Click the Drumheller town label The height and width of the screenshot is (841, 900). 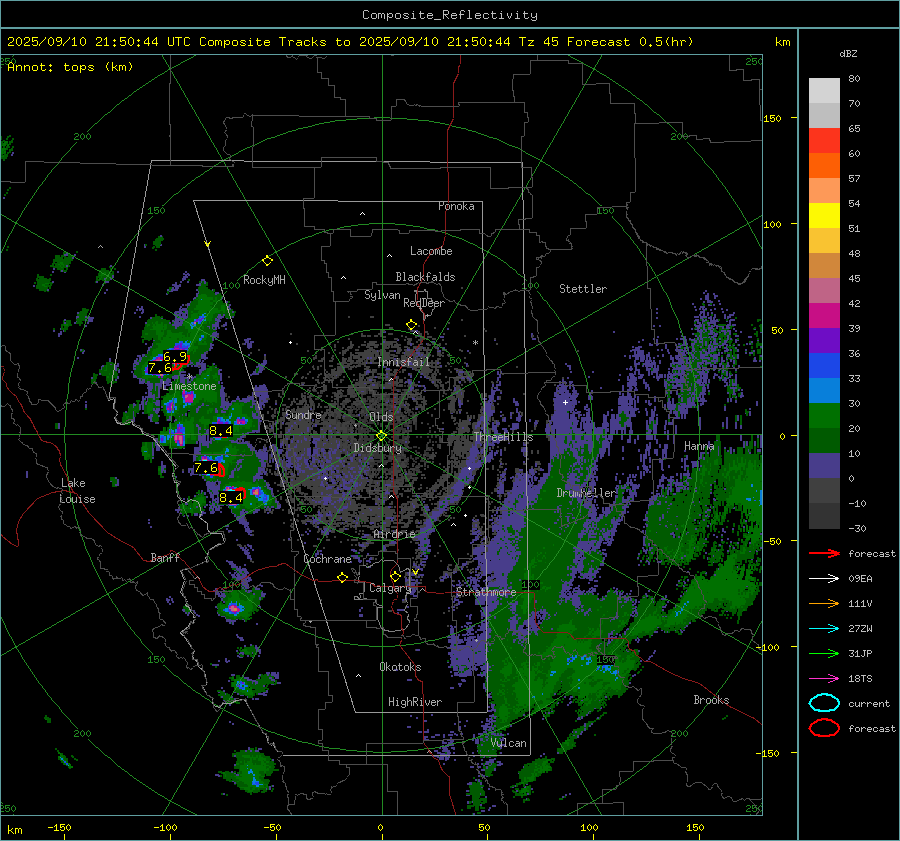pos(586,493)
